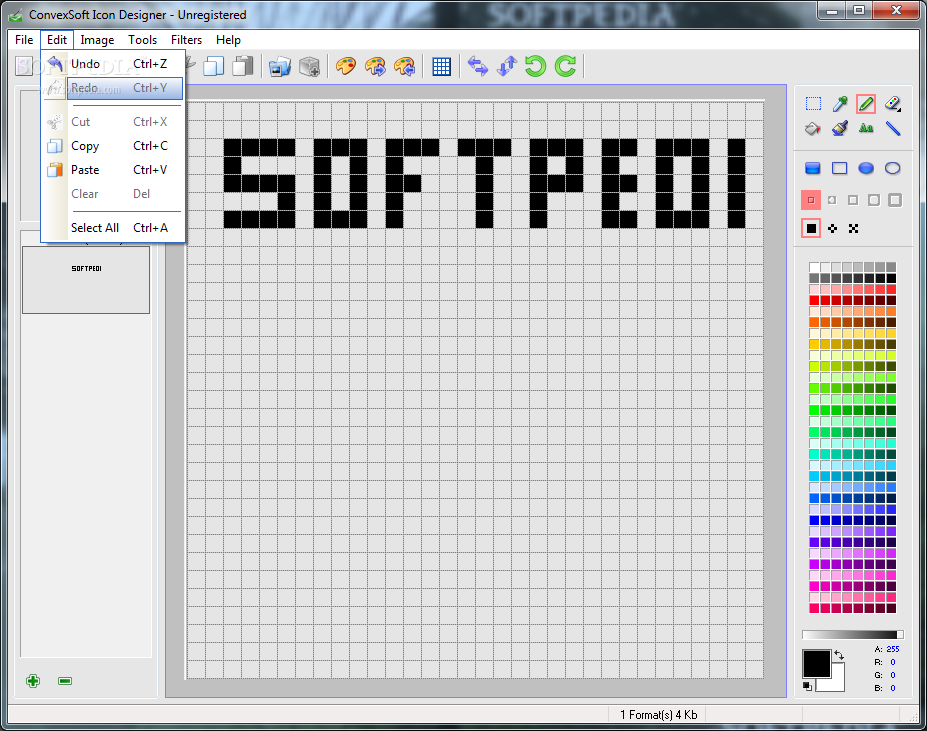Open the Tools menu
927x731 pixels.
142,40
